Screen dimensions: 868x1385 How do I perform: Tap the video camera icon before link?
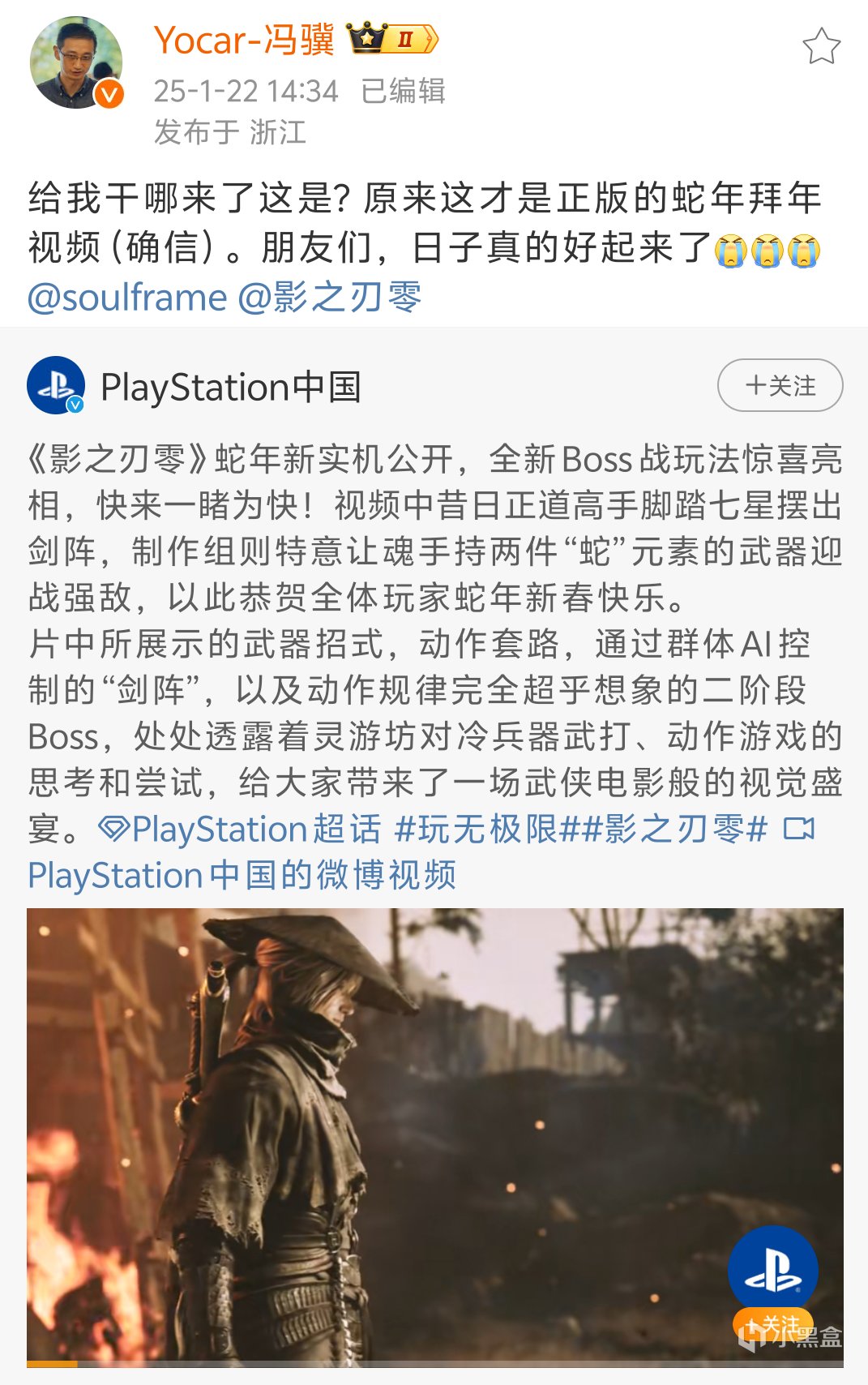coord(799,829)
